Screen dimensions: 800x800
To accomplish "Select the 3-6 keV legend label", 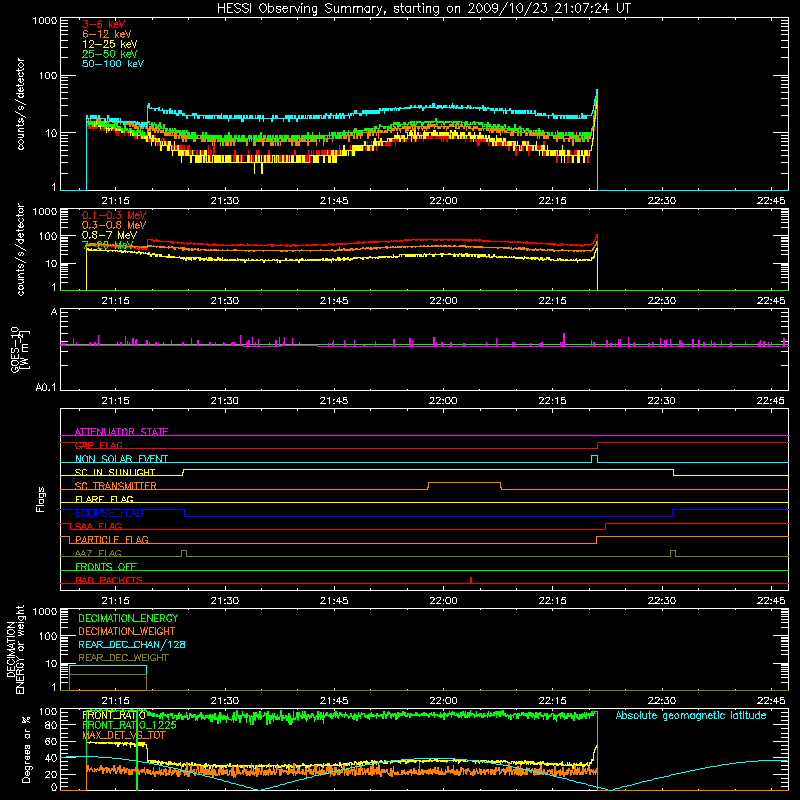I will pos(104,24).
